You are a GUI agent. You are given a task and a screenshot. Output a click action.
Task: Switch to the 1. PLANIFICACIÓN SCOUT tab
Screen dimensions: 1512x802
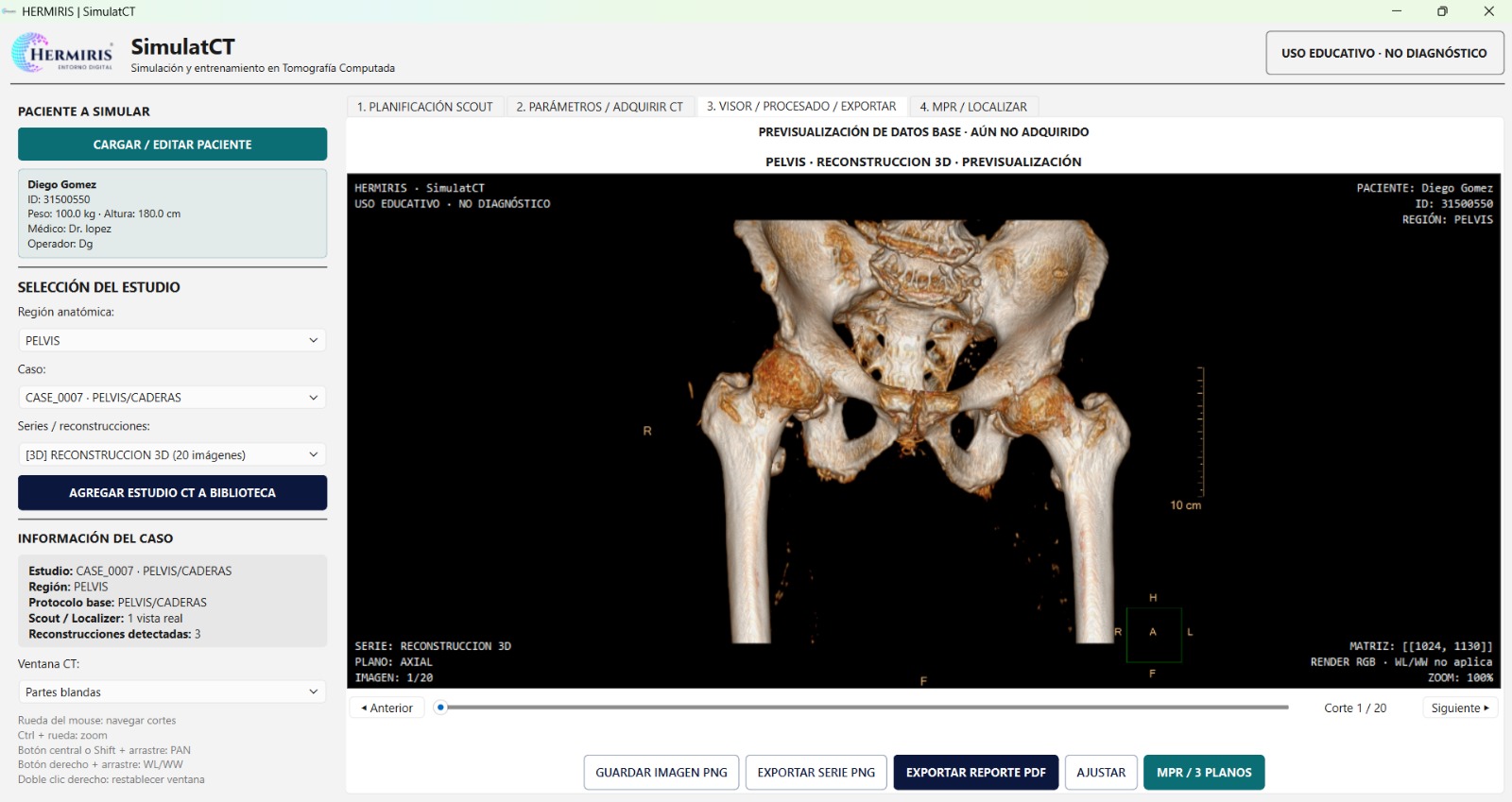click(425, 107)
